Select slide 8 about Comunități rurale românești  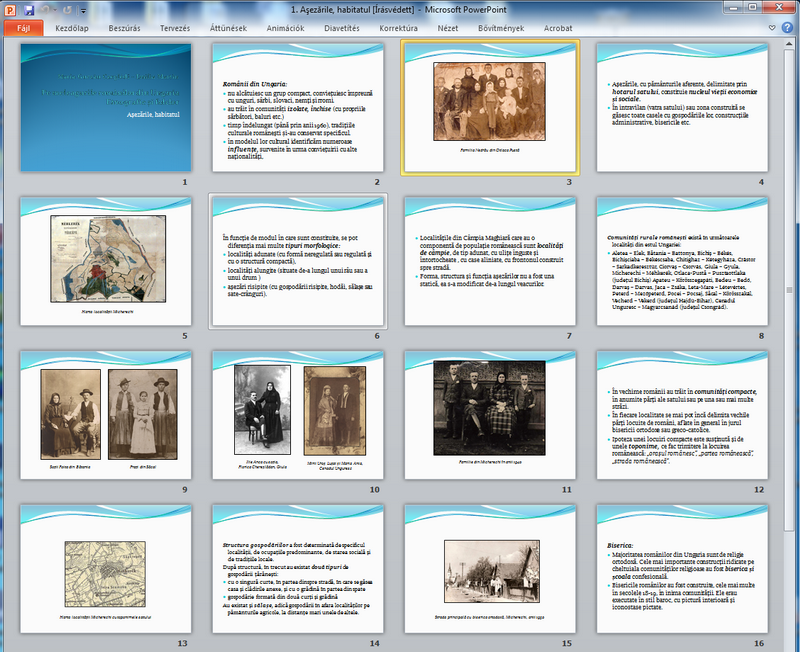[681, 261]
